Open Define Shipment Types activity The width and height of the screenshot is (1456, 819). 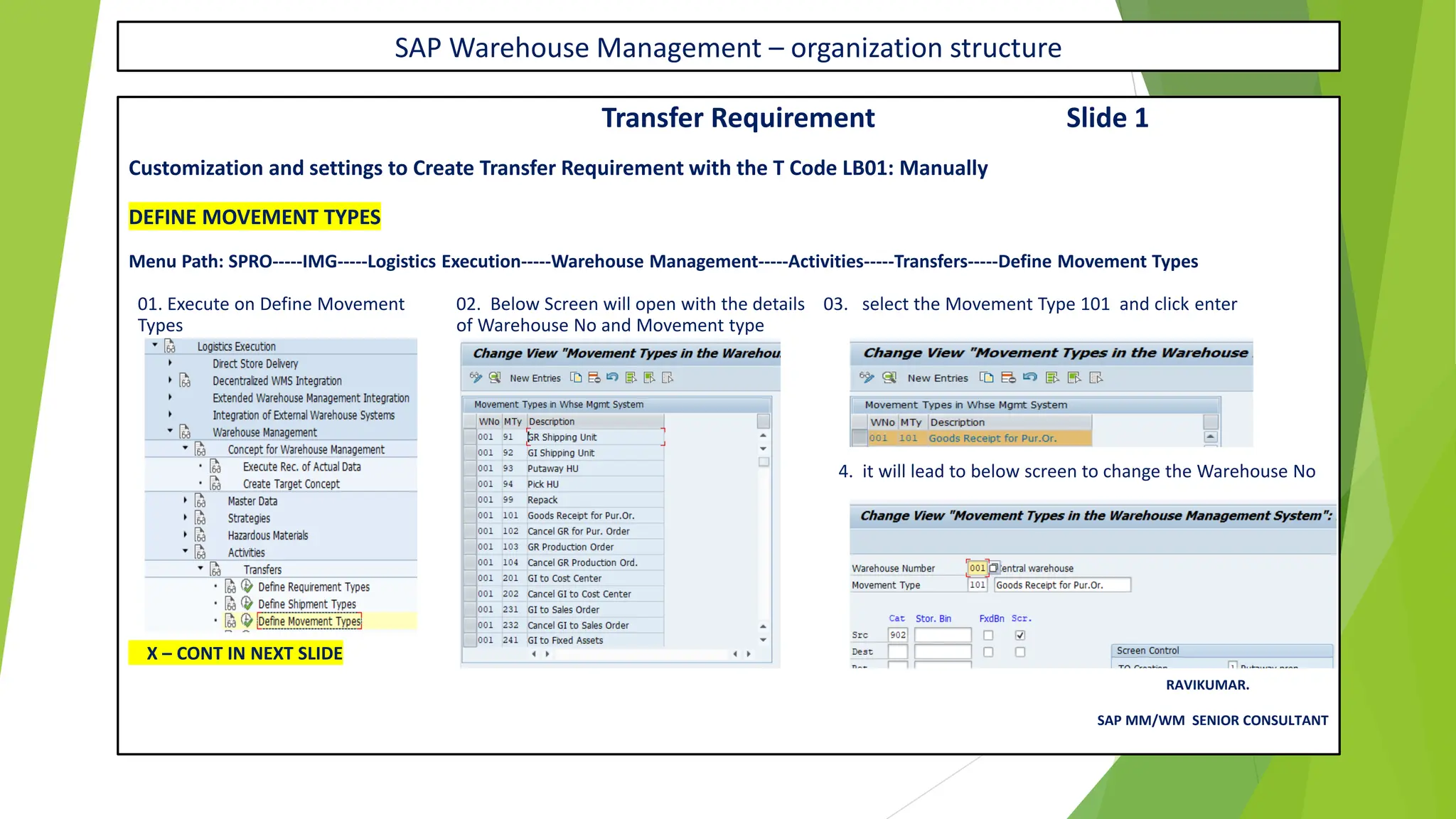(307, 604)
